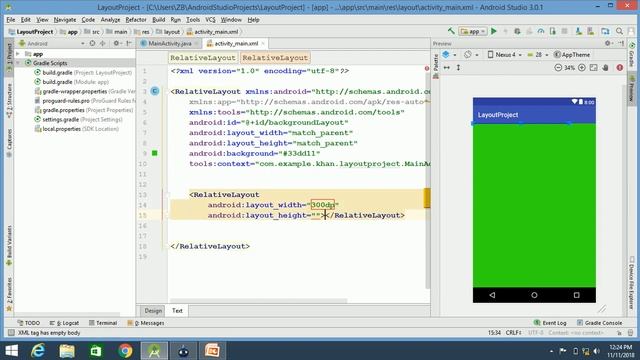This screenshot has height=360, width=640.
Task: Open proguard-rules.pro file
Action: coord(85,101)
